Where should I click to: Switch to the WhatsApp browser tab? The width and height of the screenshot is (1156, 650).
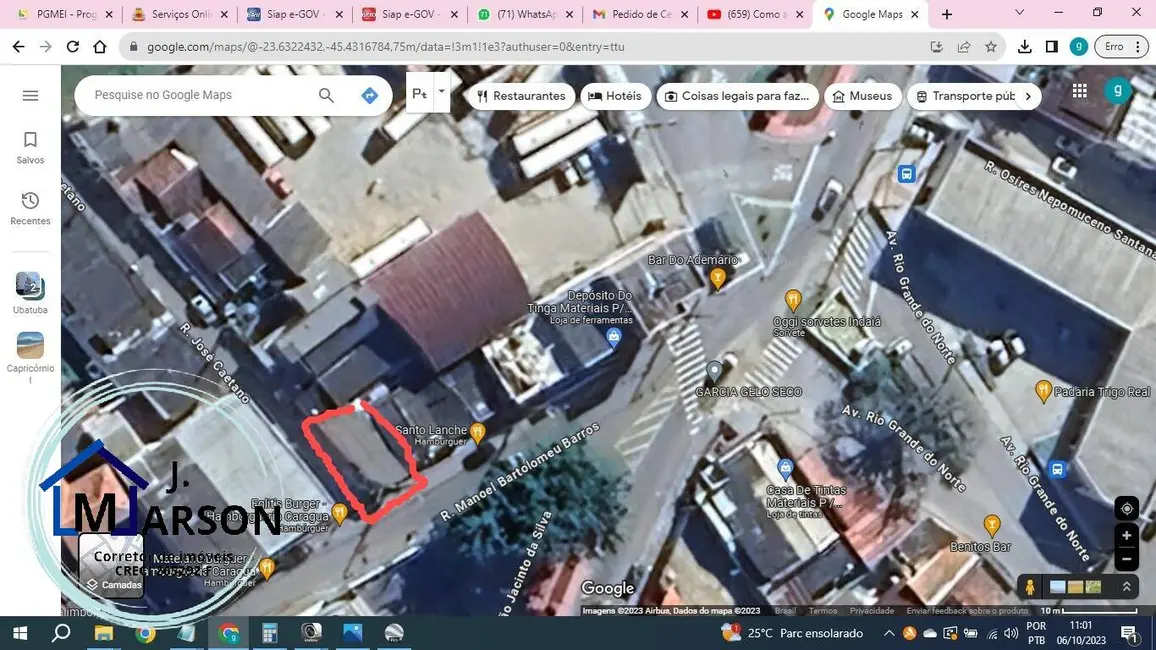pyautogui.click(x=524, y=15)
